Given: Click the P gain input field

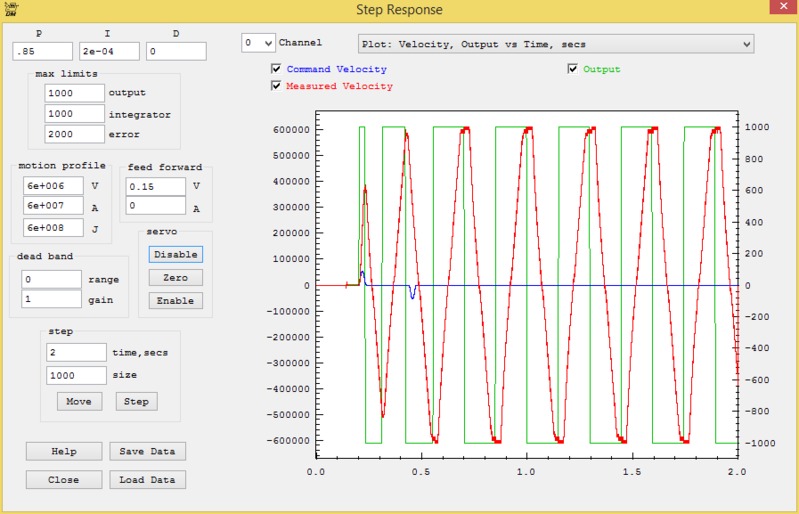Looking at the screenshot, I should click(43, 51).
